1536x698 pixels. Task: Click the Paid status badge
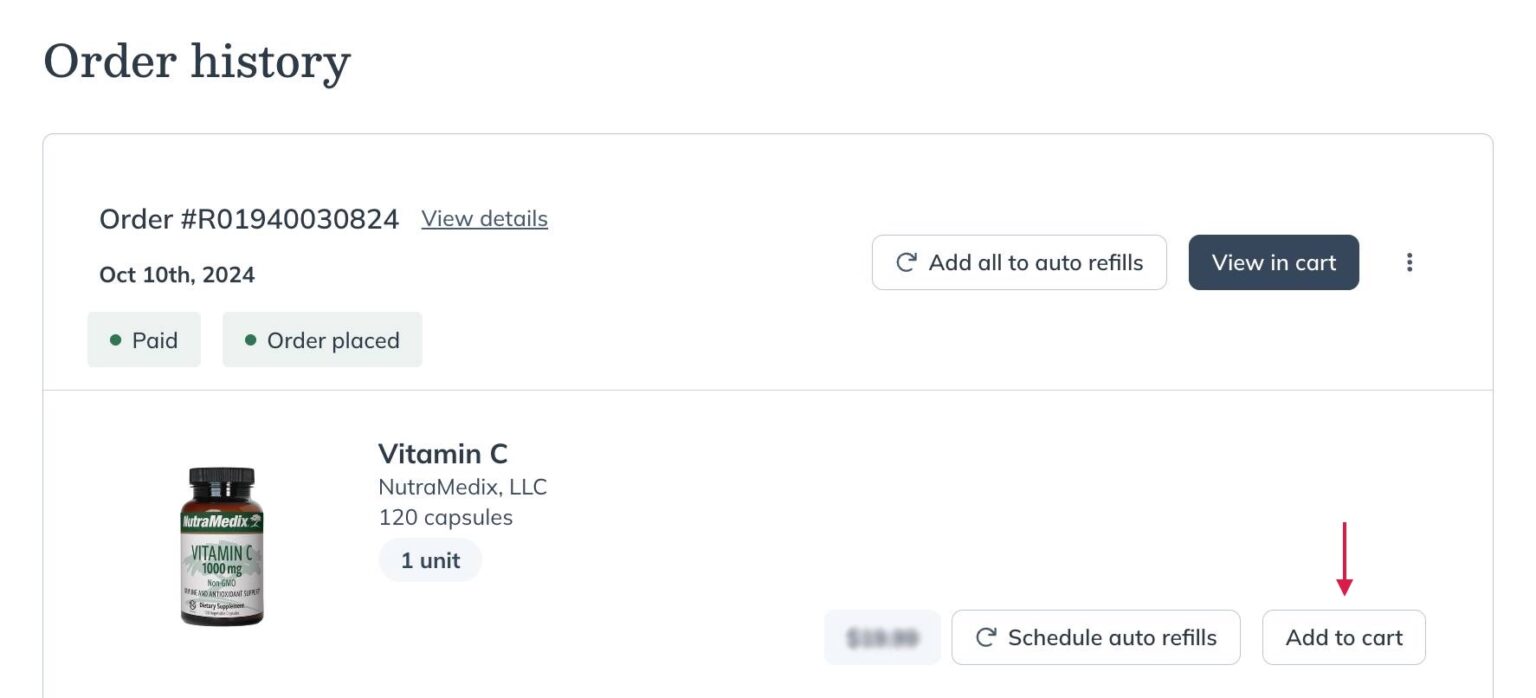144,340
